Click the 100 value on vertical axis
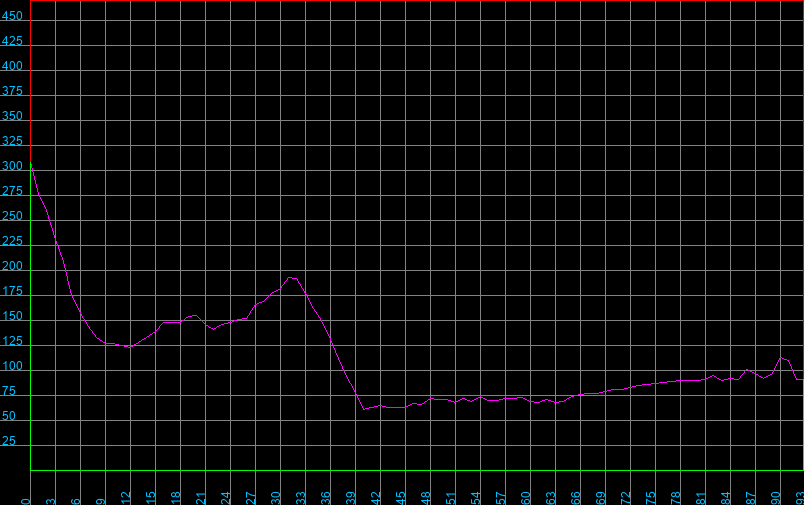 (x=12, y=366)
